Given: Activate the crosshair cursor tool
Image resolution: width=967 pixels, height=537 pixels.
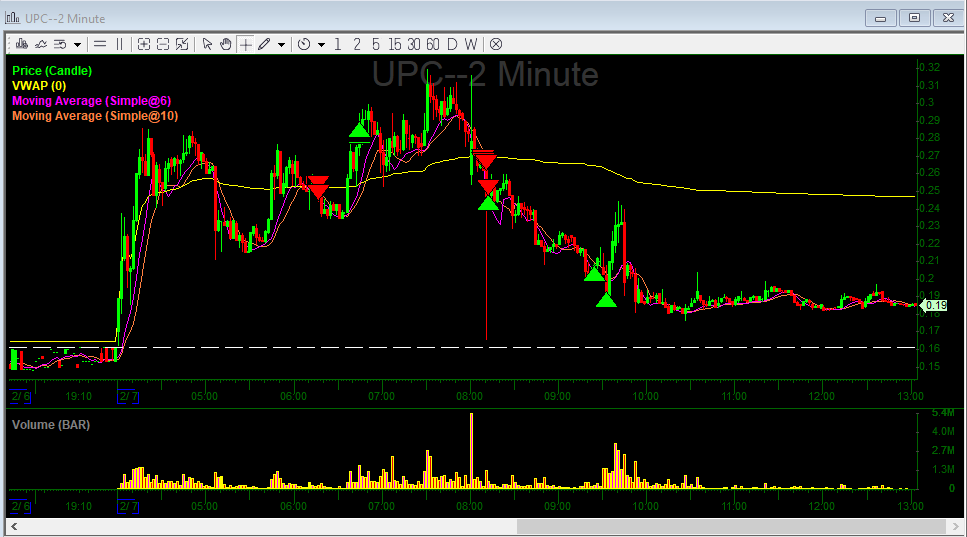Looking at the screenshot, I should click(x=245, y=44).
